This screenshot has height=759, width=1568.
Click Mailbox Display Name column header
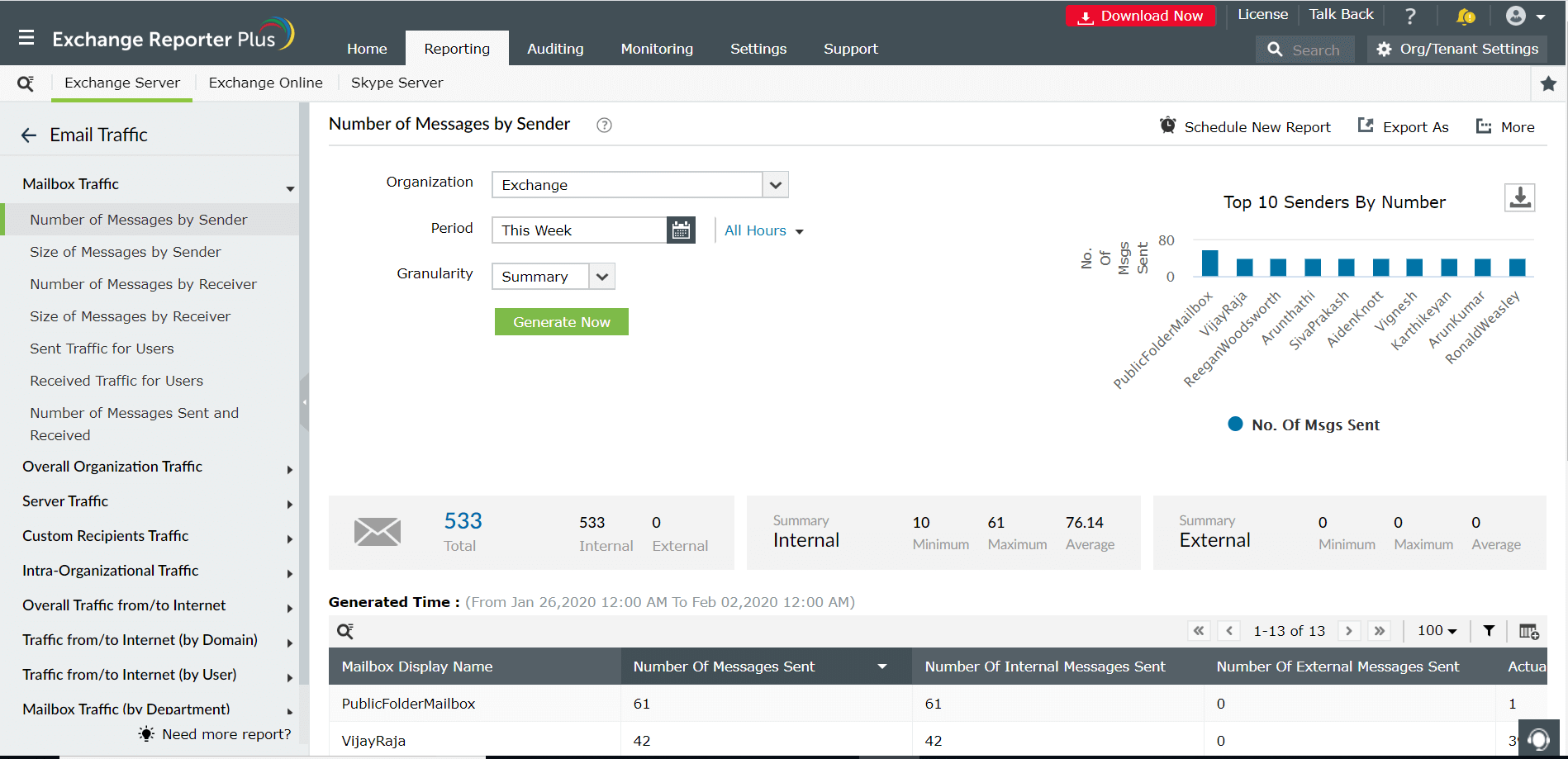coord(475,666)
